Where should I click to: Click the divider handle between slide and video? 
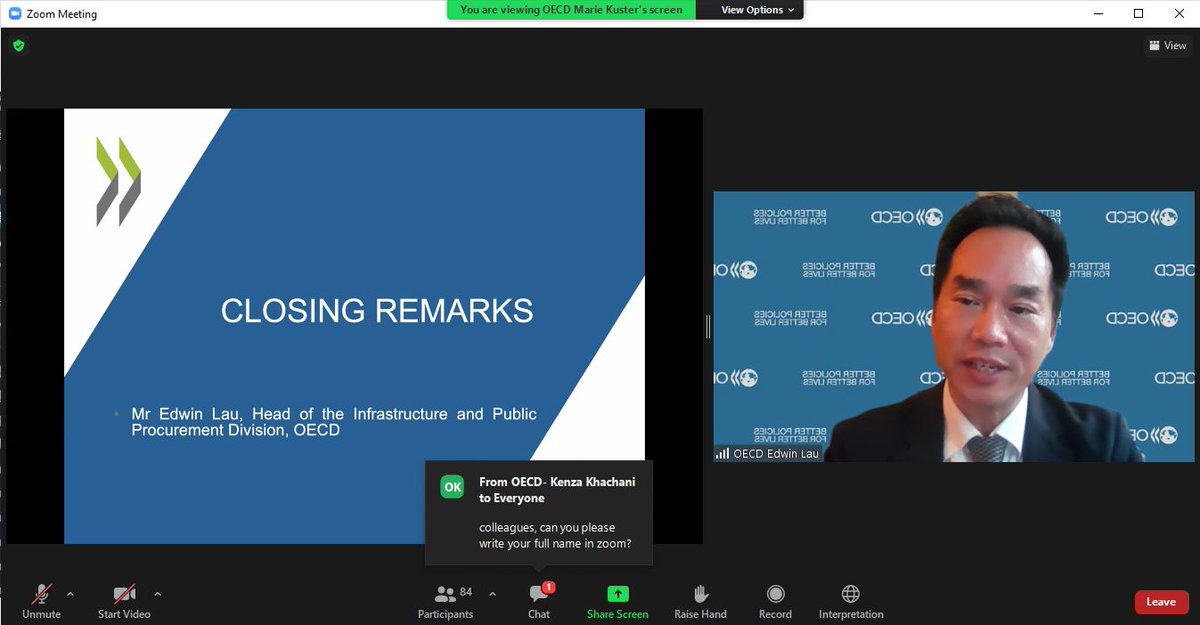click(708, 327)
